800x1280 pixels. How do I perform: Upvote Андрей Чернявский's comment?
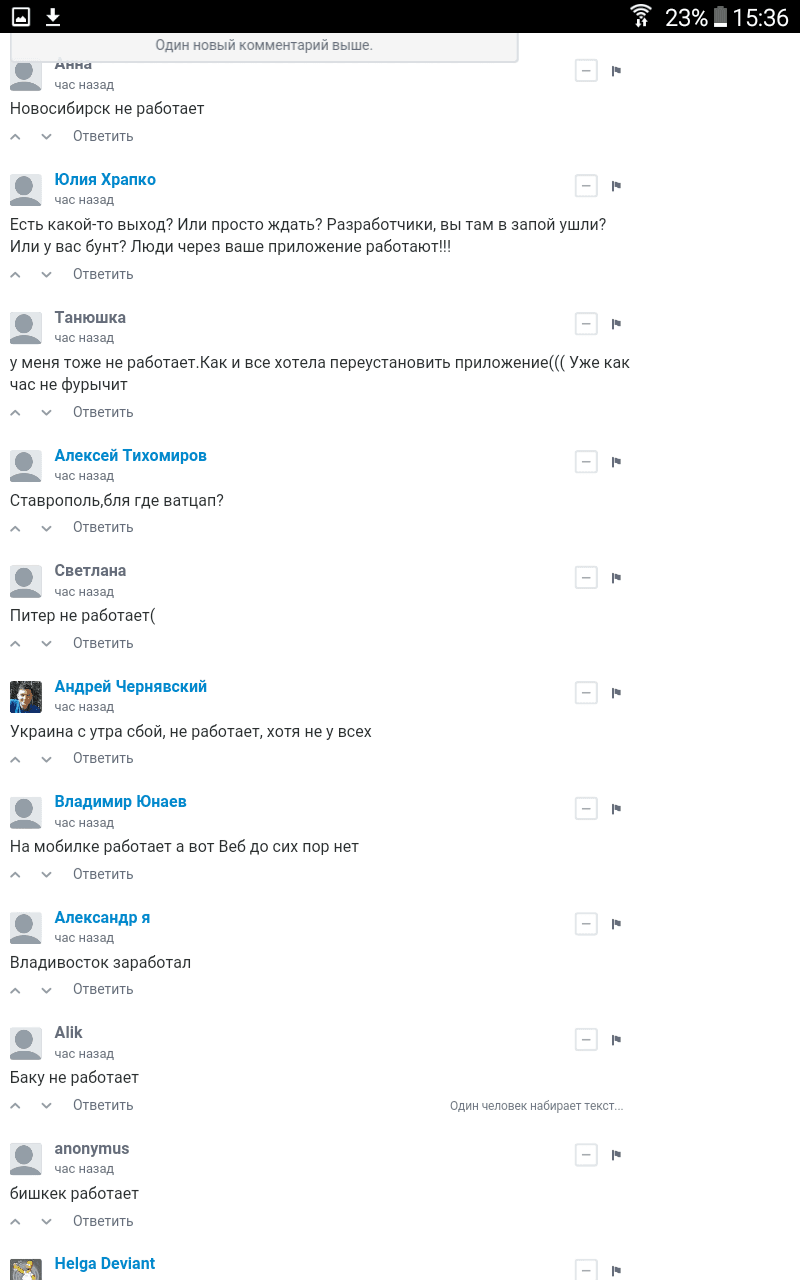(x=16, y=759)
